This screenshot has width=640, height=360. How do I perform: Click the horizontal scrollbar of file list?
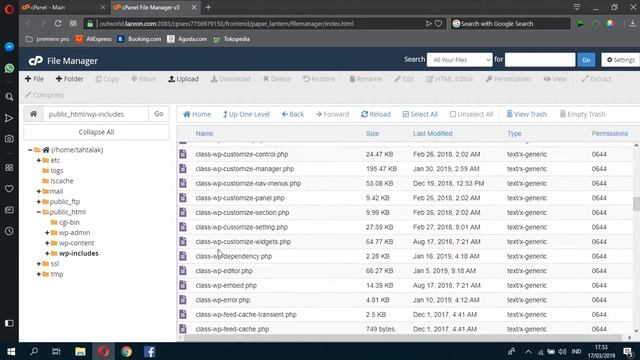coord(403,338)
